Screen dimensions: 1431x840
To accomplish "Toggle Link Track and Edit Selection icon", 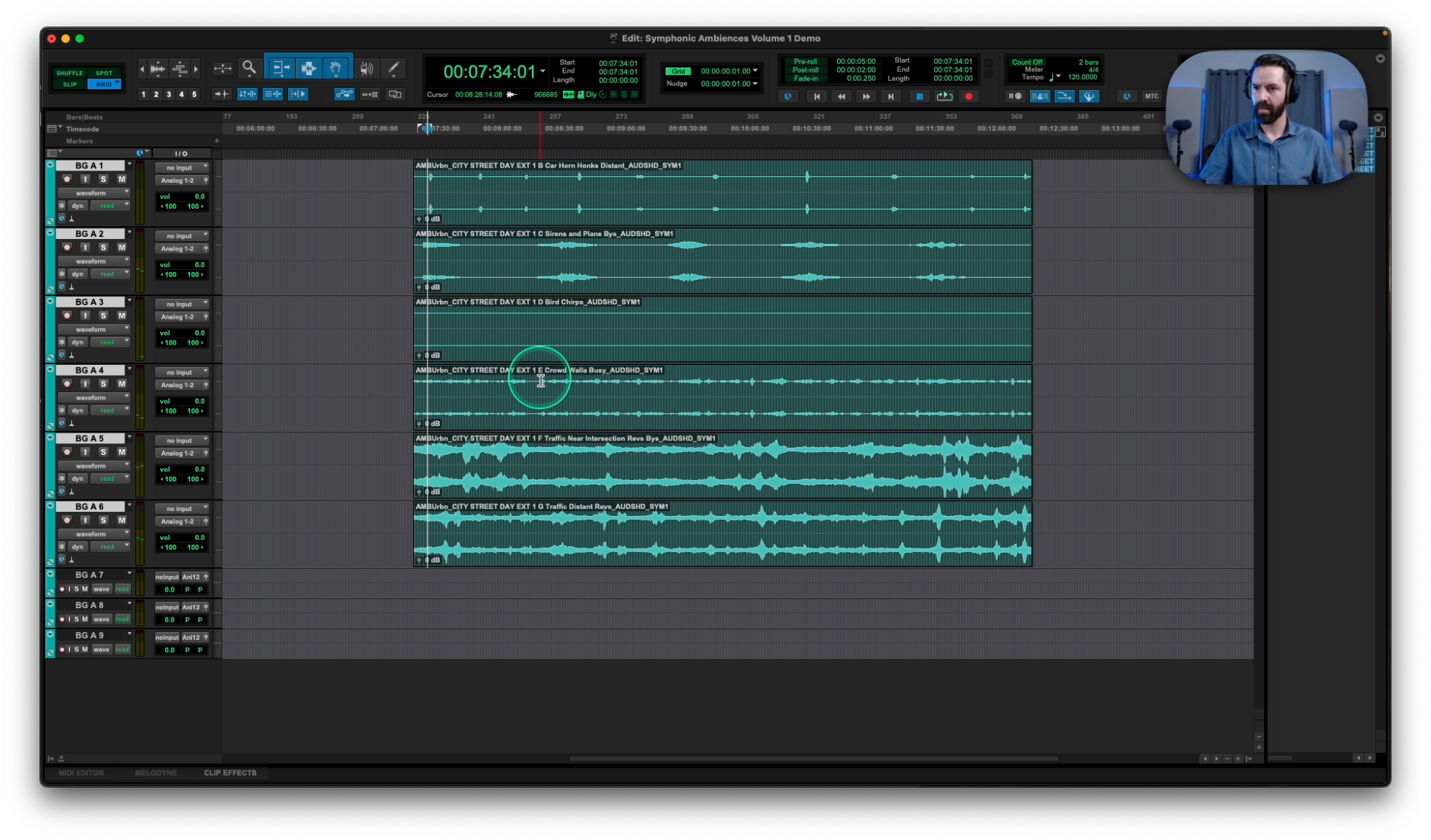I will [273, 94].
